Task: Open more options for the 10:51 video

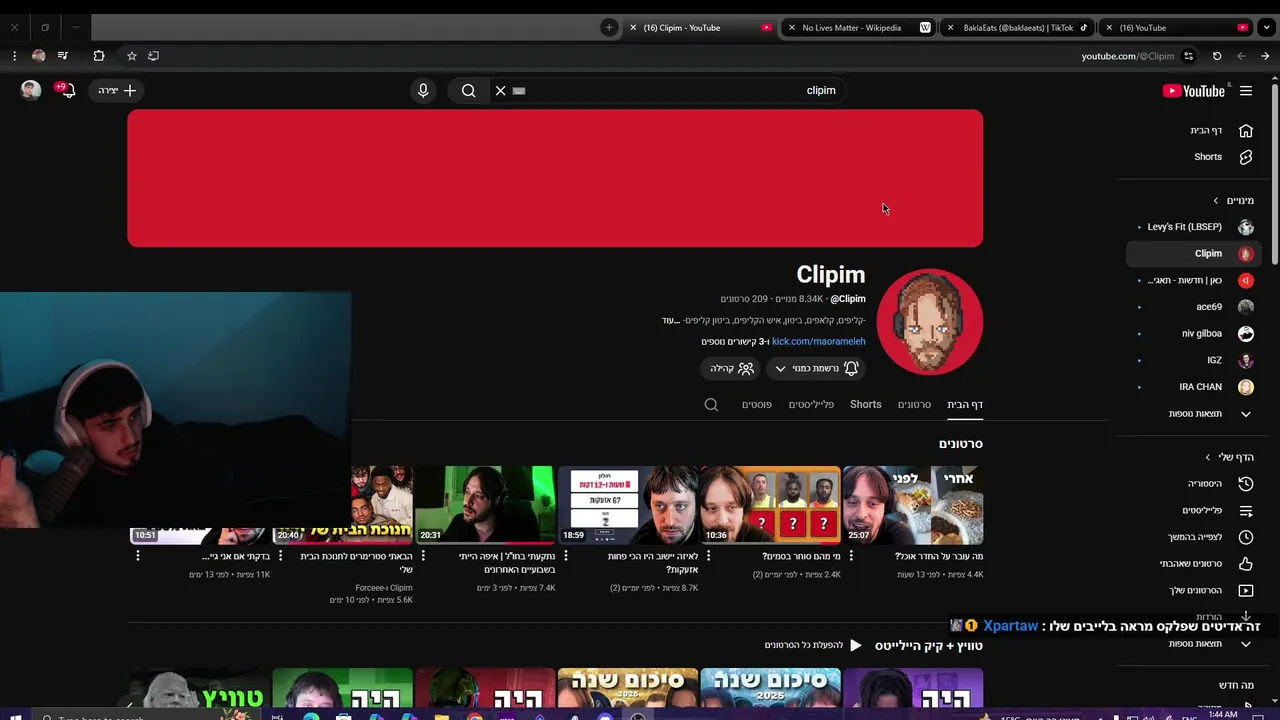Action: (x=138, y=557)
